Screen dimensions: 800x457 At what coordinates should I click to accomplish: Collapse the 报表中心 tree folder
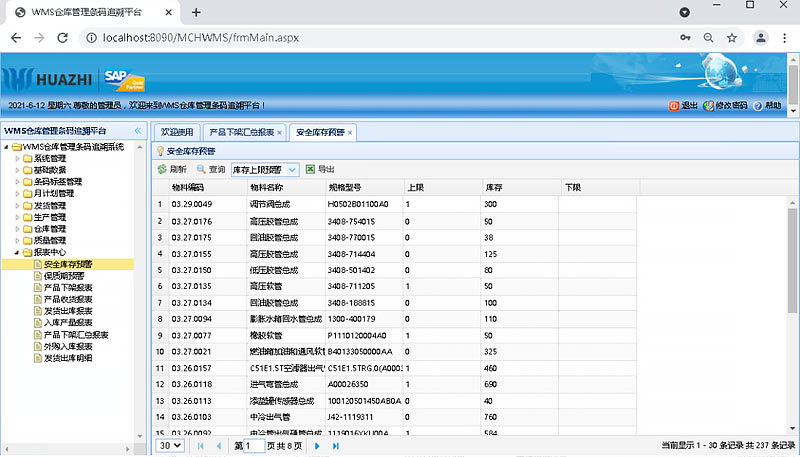point(18,253)
